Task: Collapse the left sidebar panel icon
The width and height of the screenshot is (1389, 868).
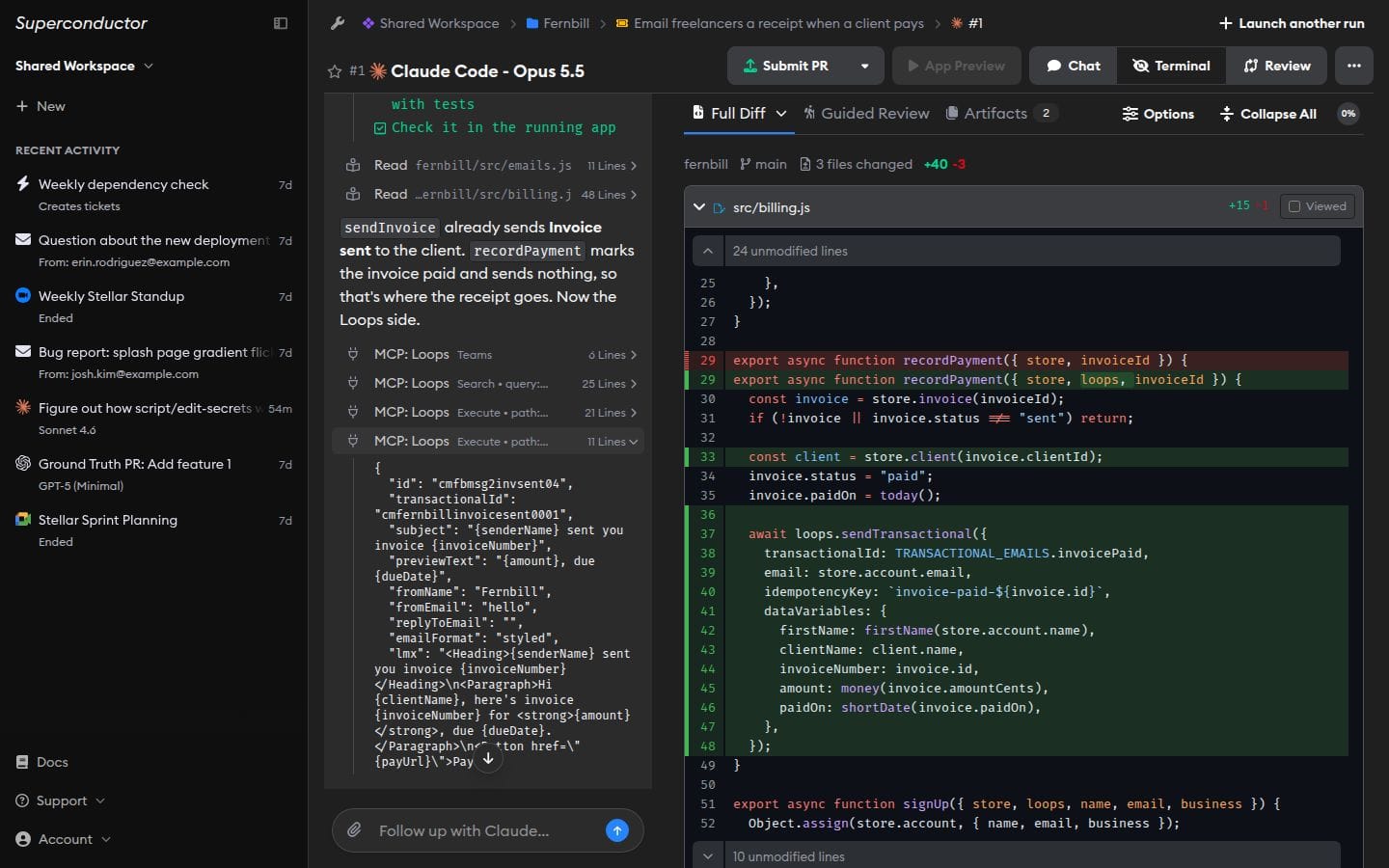Action: 281,23
